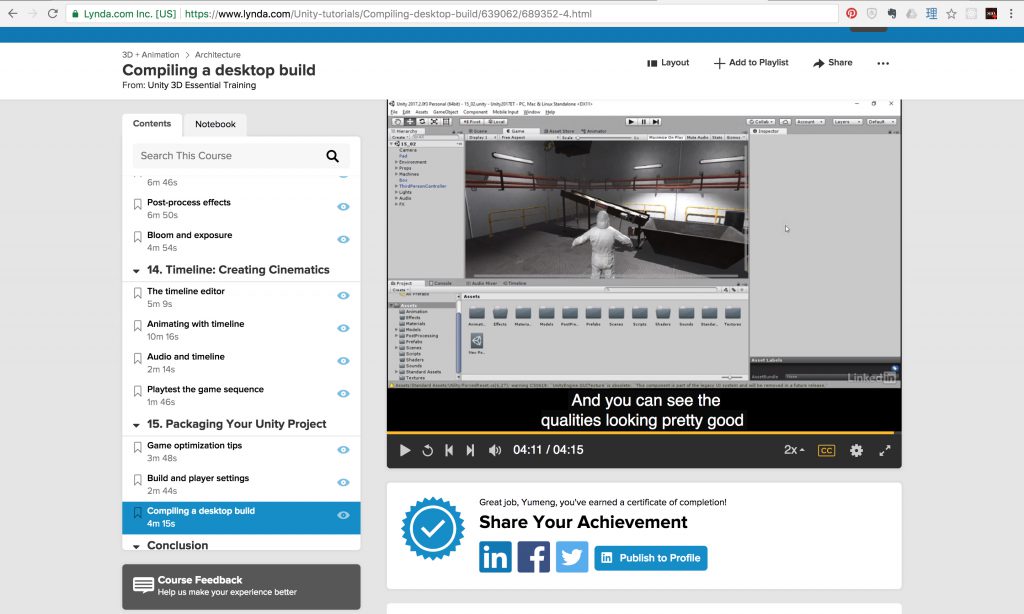Open the Layout options
The image size is (1024, 614).
[667, 63]
